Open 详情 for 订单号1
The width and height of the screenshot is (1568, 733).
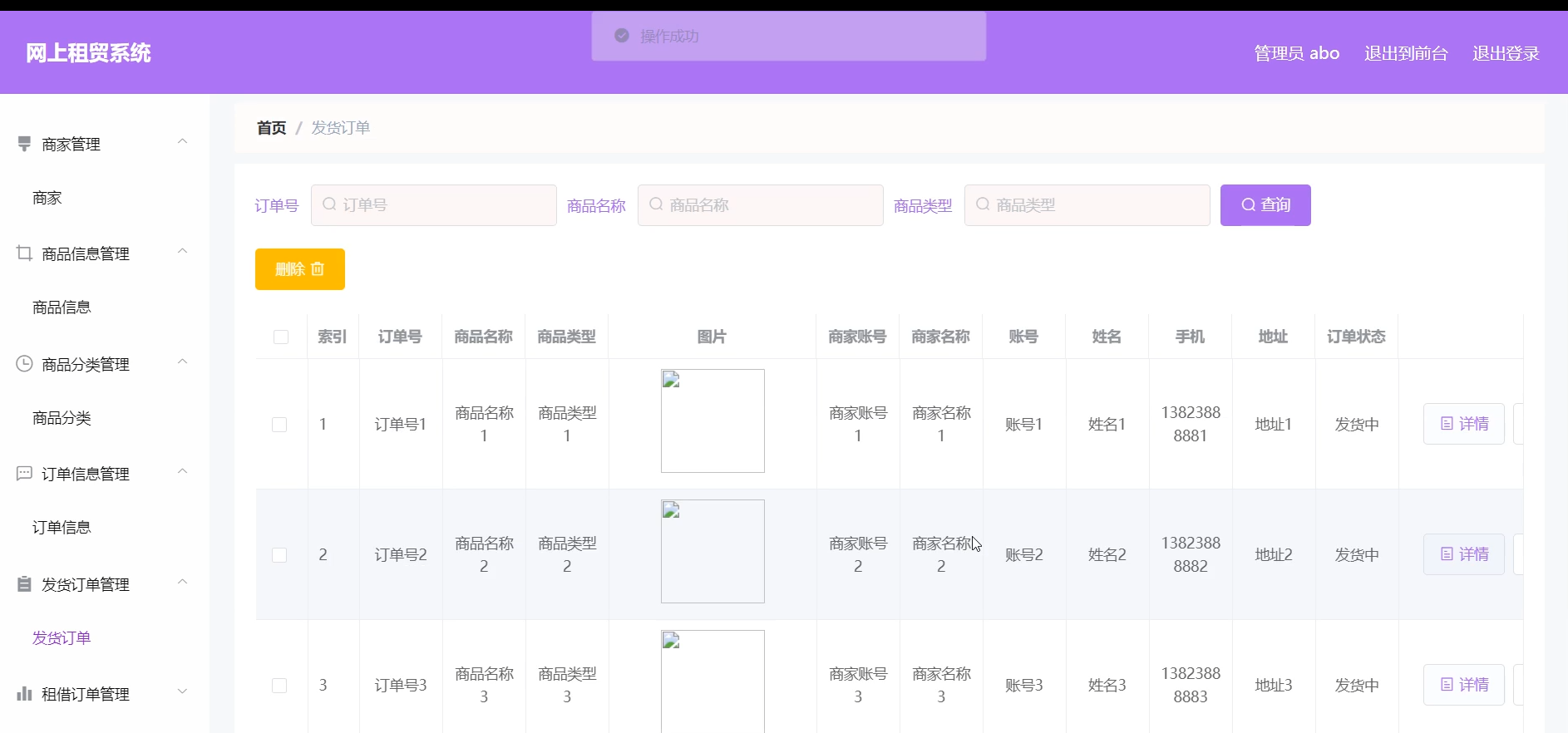(1464, 424)
